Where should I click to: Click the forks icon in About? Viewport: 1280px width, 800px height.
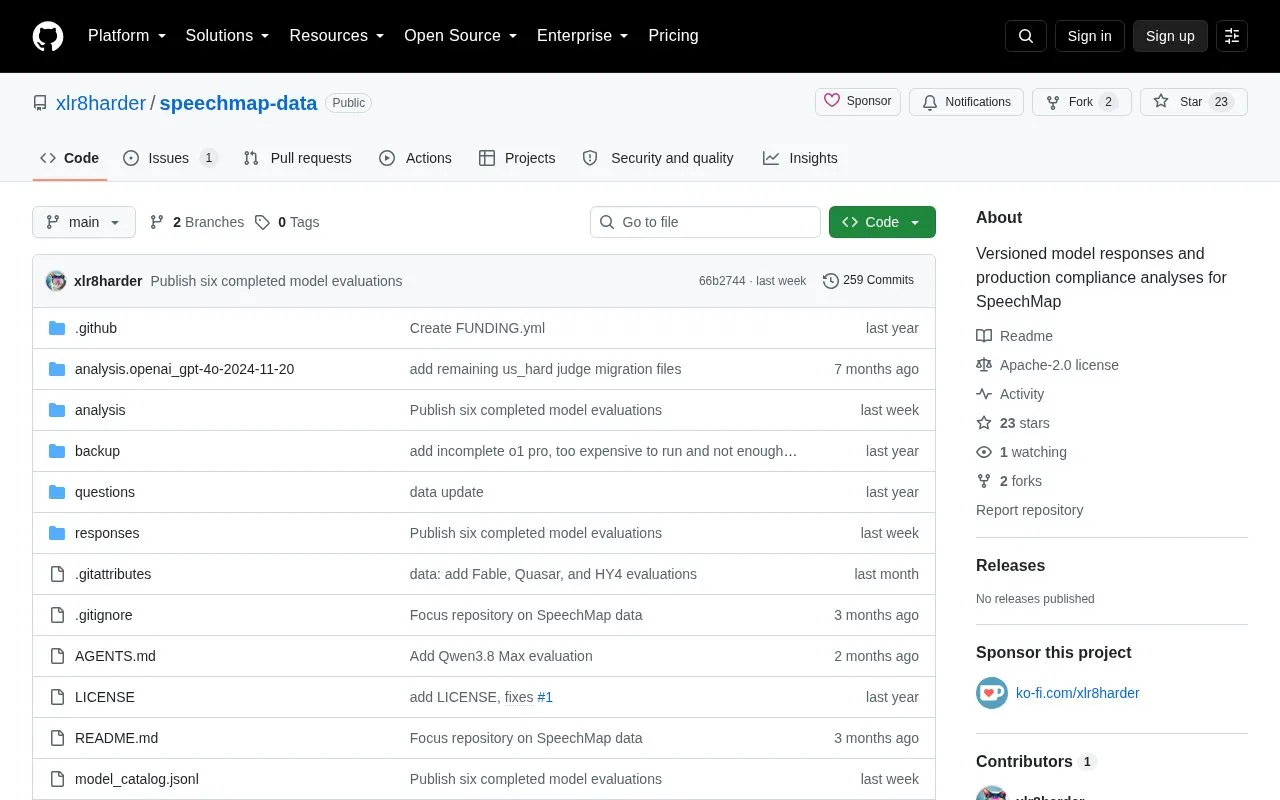click(984, 481)
